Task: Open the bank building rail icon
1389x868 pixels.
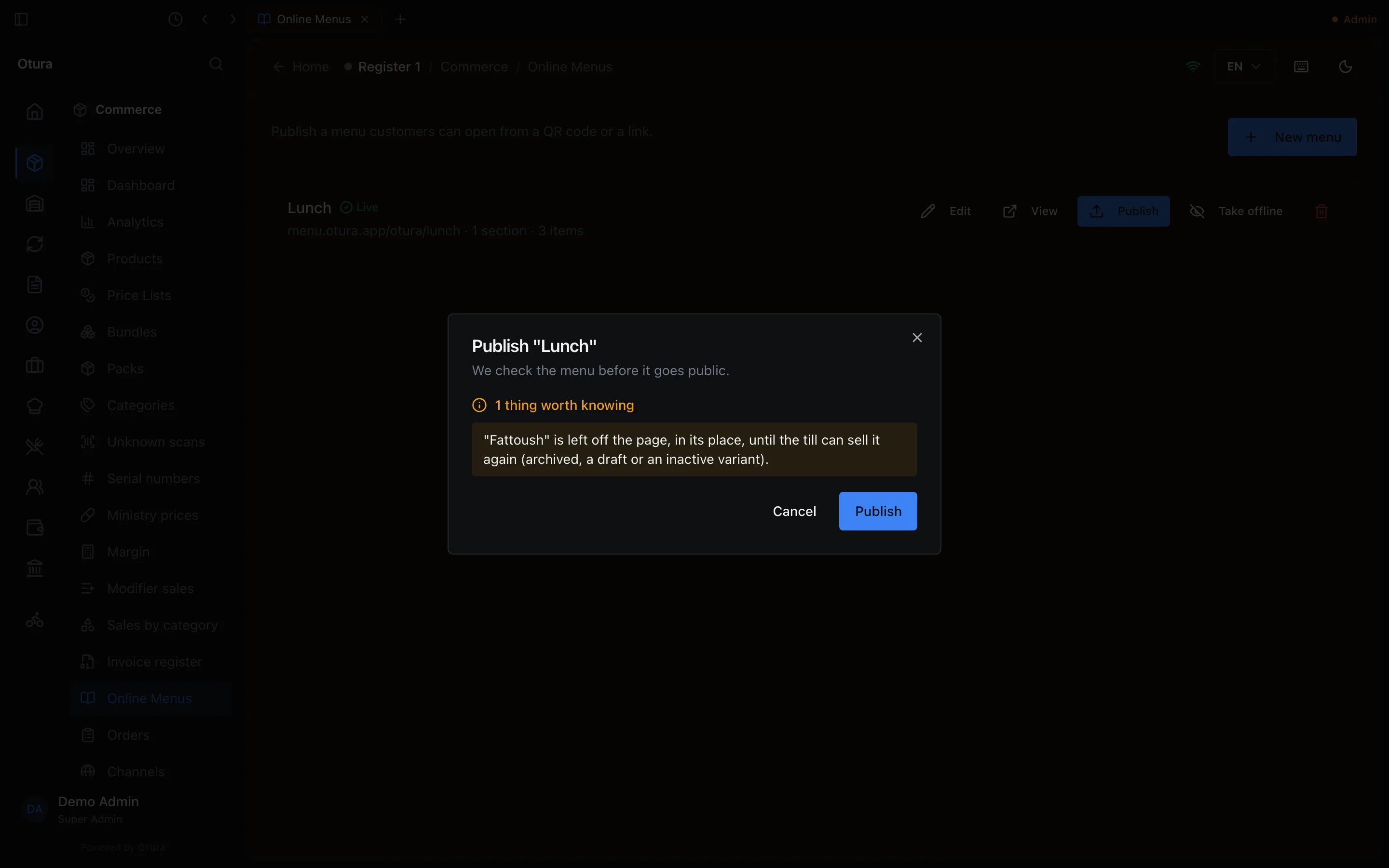Action: (x=34, y=569)
